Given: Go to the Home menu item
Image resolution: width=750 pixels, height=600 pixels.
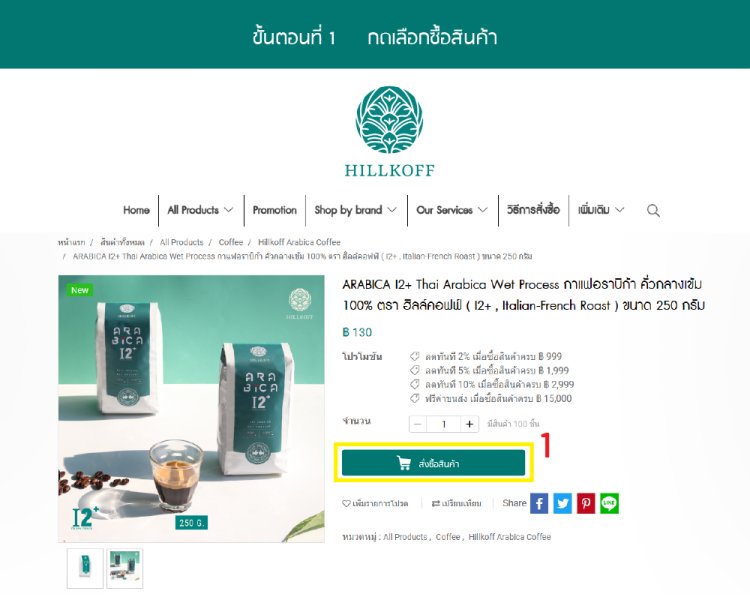Looking at the screenshot, I should [x=136, y=210].
